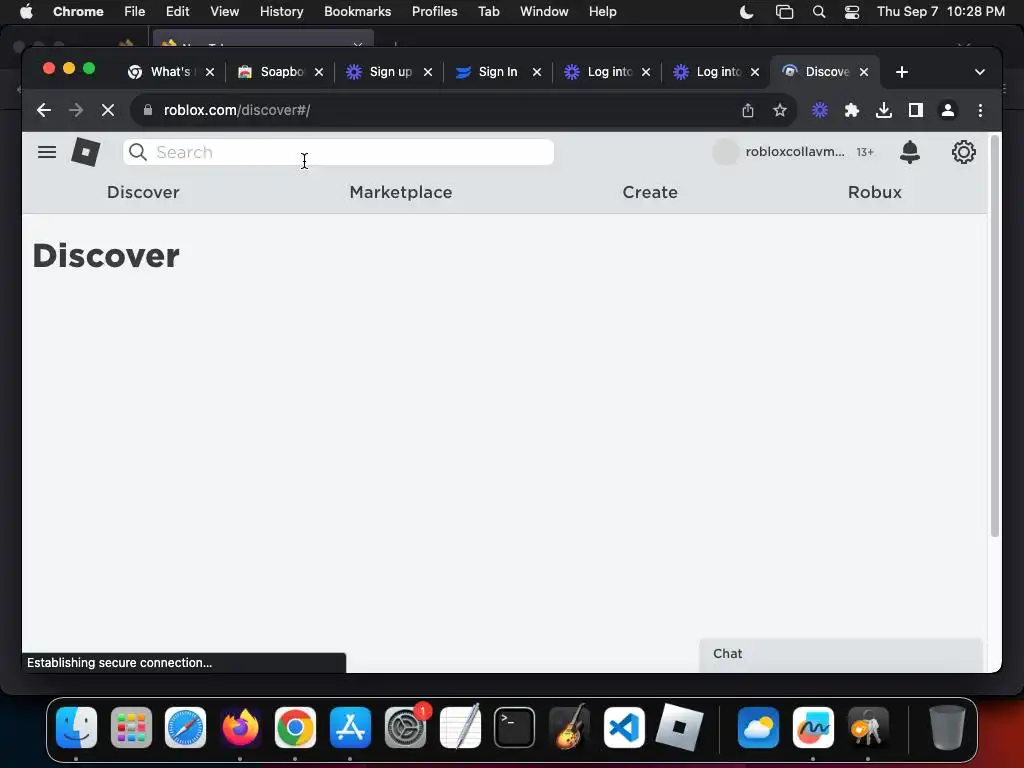Open the Extensions puzzle piece menu
1024x768 pixels.
(x=852, y=110)
